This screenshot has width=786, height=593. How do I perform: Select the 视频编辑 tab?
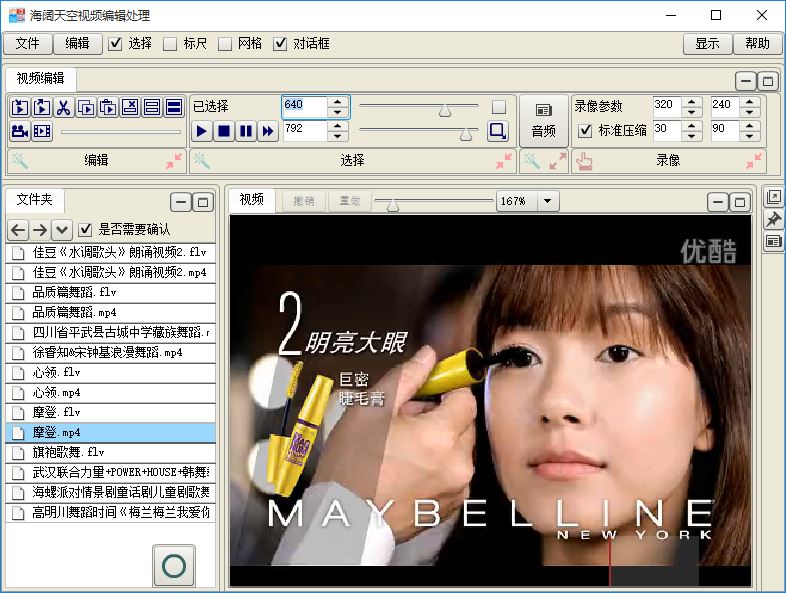[x=41, y=79]
